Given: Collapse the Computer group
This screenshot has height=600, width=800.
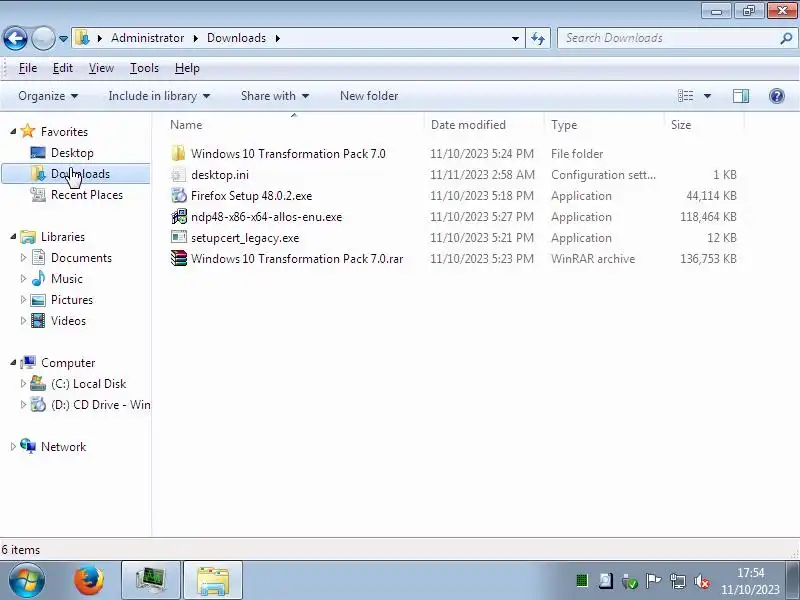Looking at the screenshot, I should click(x=13, y=362).
